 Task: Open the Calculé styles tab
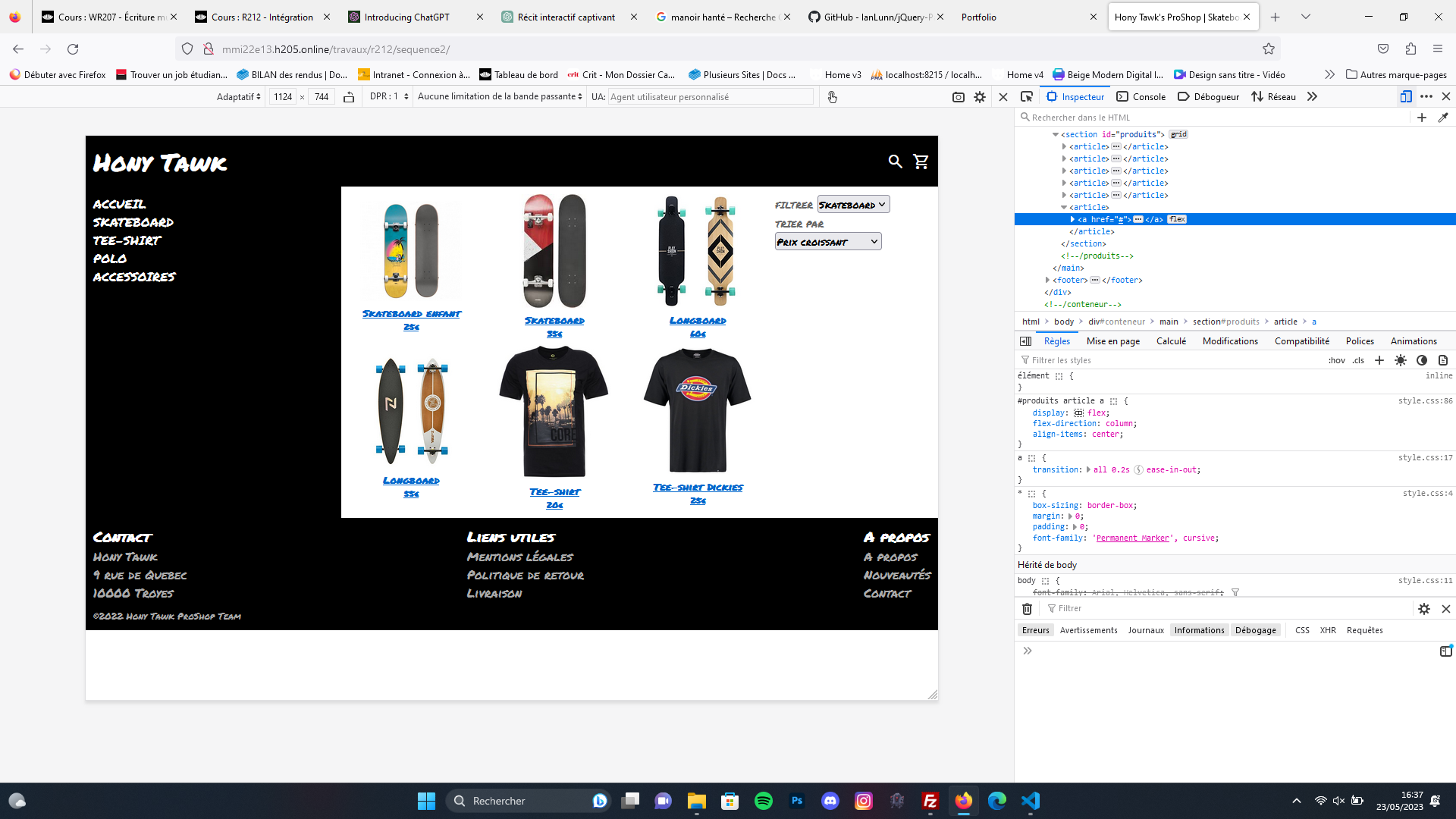[x=1171, y=341]
